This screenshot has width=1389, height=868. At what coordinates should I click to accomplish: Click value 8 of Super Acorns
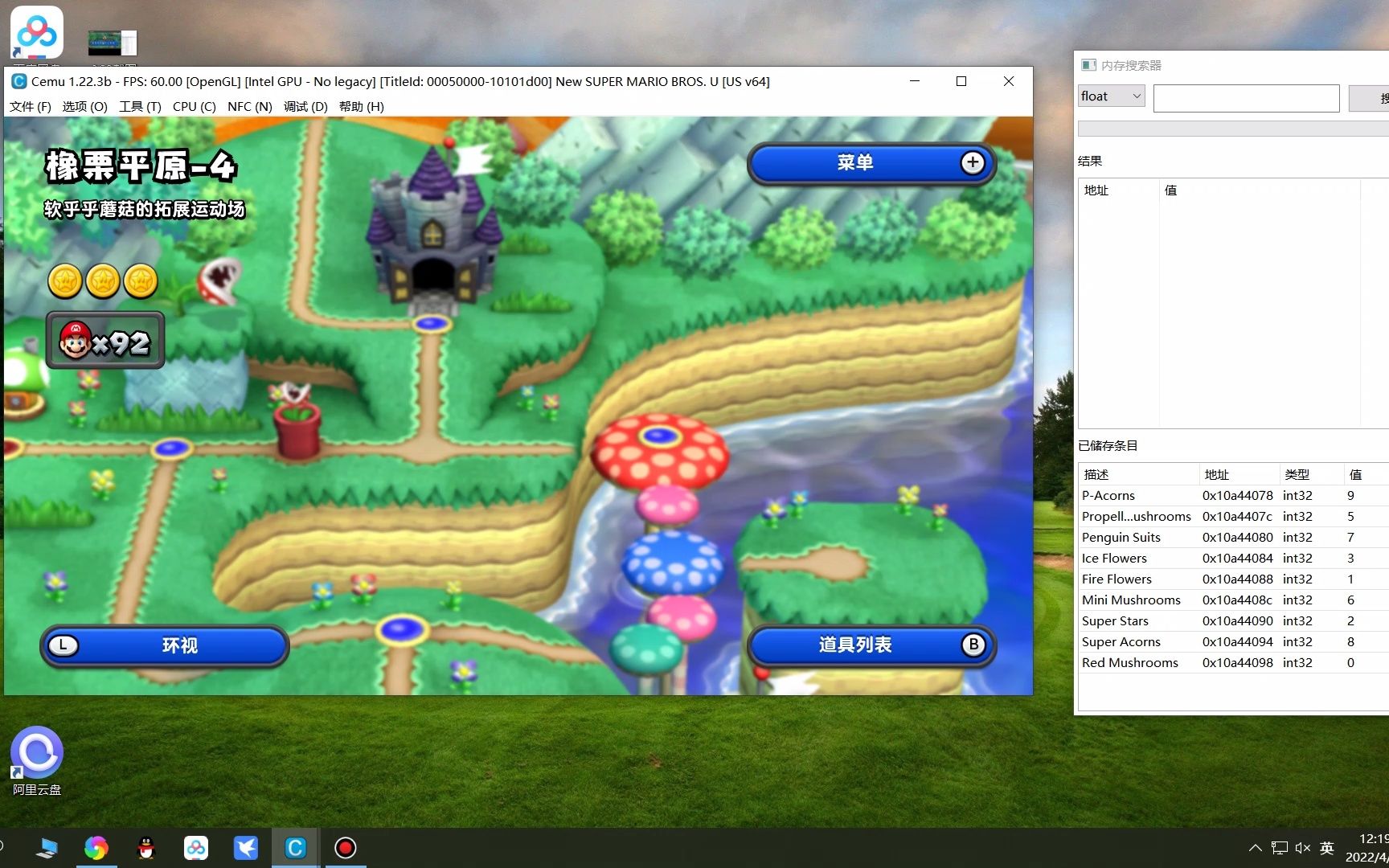(1350, 642)
